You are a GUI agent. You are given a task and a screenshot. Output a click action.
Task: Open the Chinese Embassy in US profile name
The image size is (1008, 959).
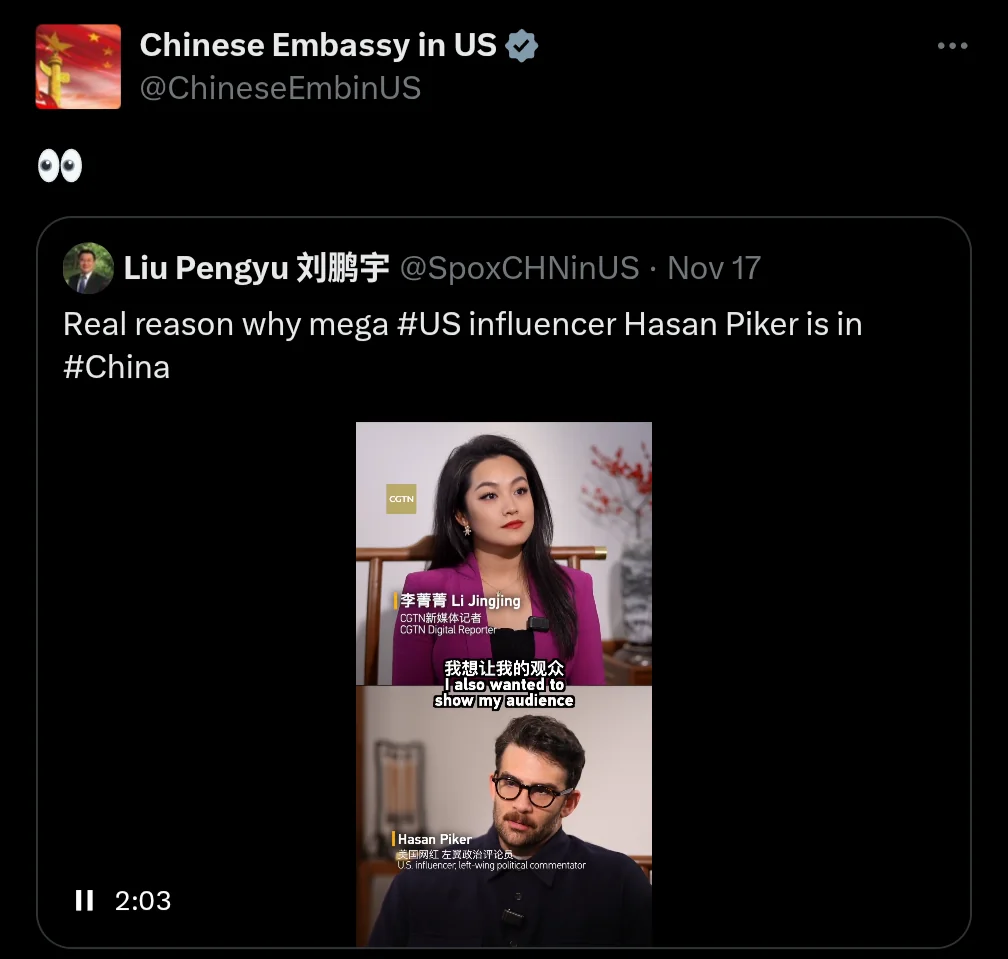point(318,45)
